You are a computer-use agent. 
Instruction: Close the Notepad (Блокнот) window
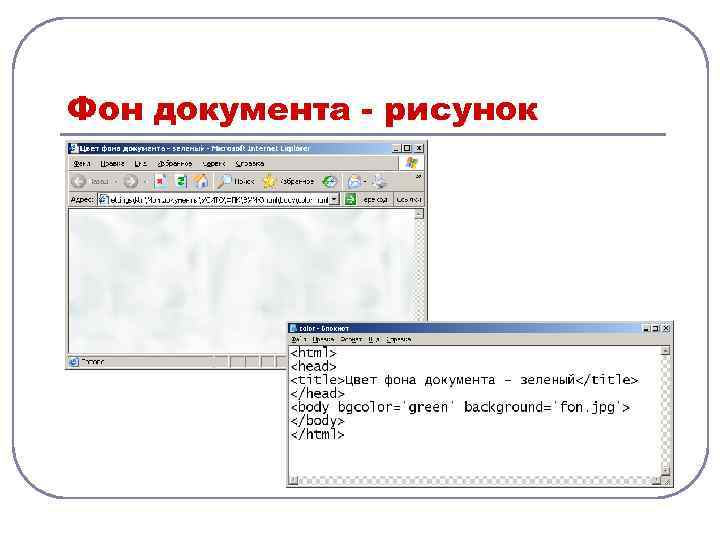666,328
